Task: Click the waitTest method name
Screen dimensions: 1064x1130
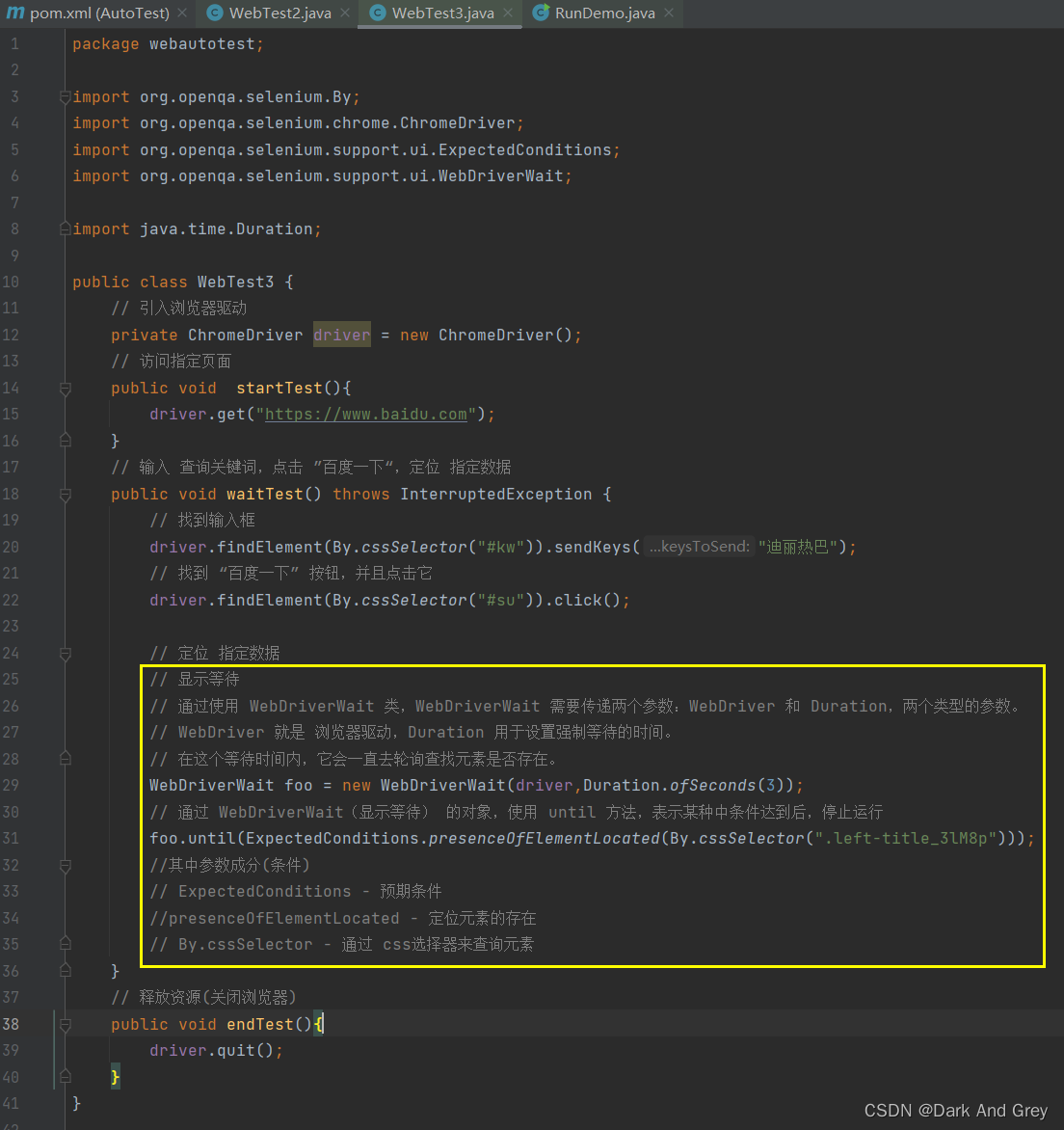Action: 265,495
